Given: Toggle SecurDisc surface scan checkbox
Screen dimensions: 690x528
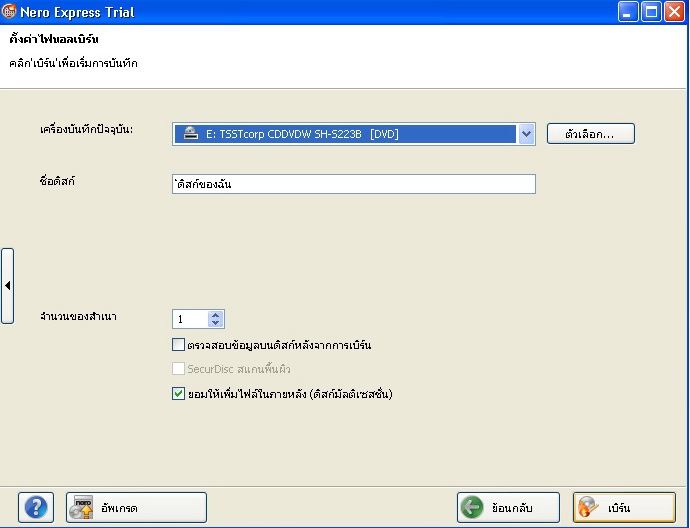Looking at the screenshot, I should (x=178, y=368).
